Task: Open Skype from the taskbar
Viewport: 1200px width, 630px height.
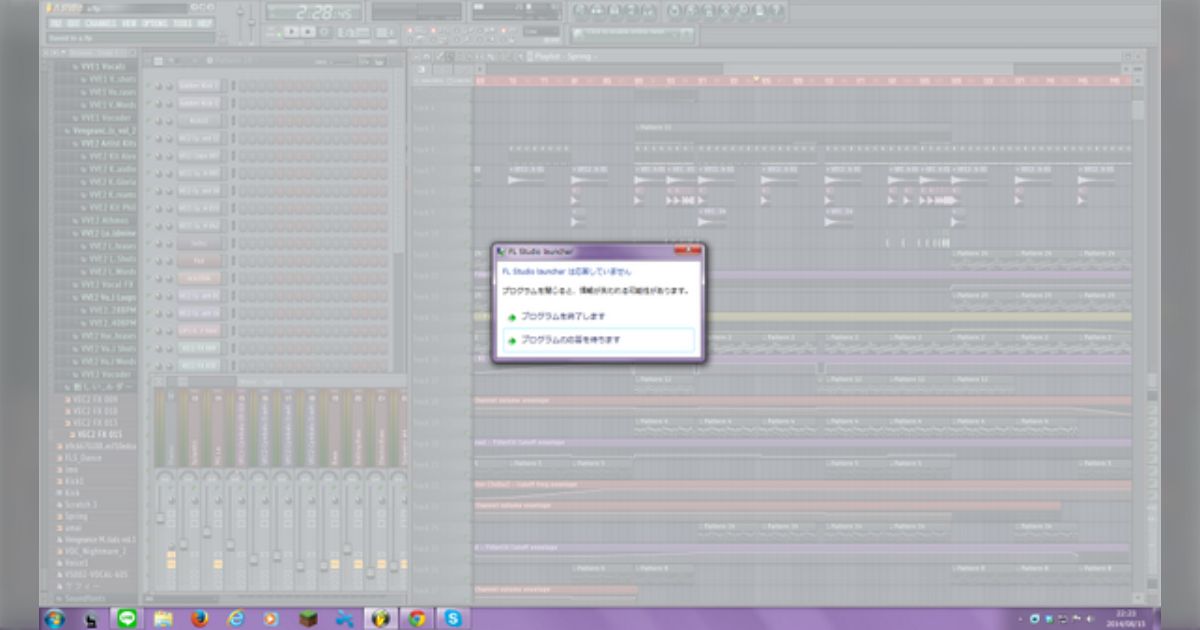Action: coord(452,618)
